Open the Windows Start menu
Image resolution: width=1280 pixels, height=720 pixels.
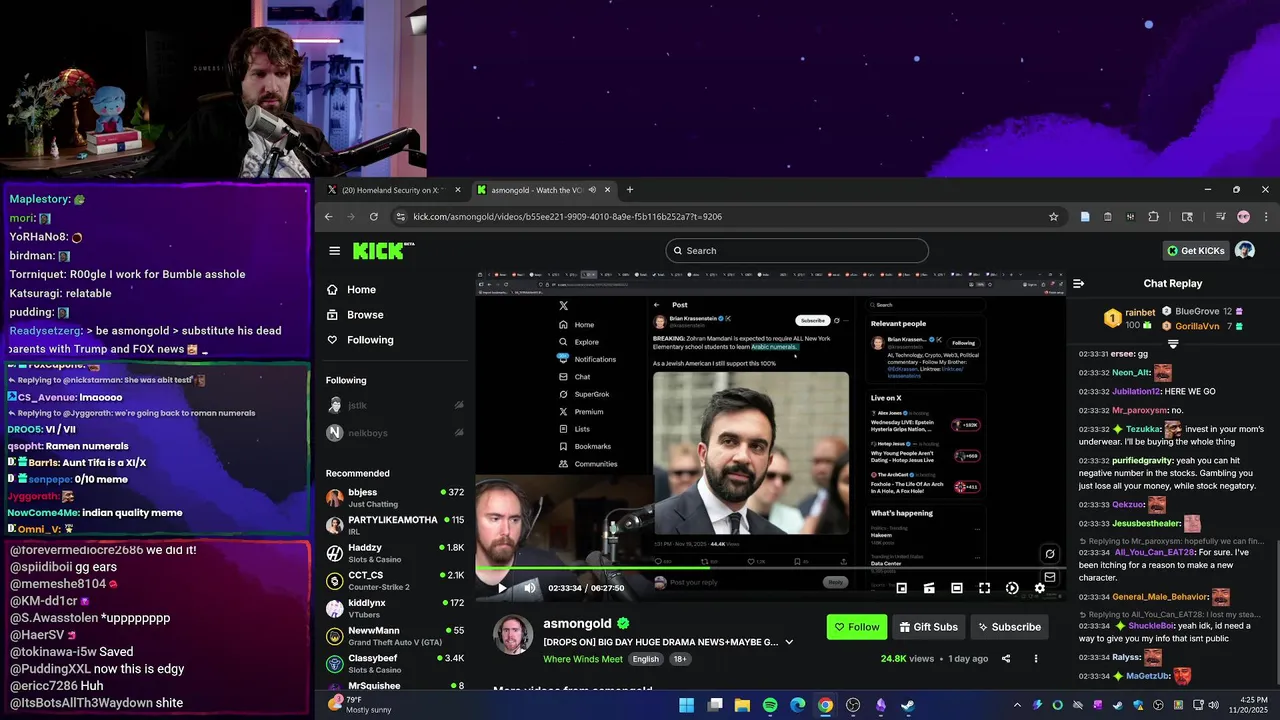pyautogui.click(x=687, y=705)
